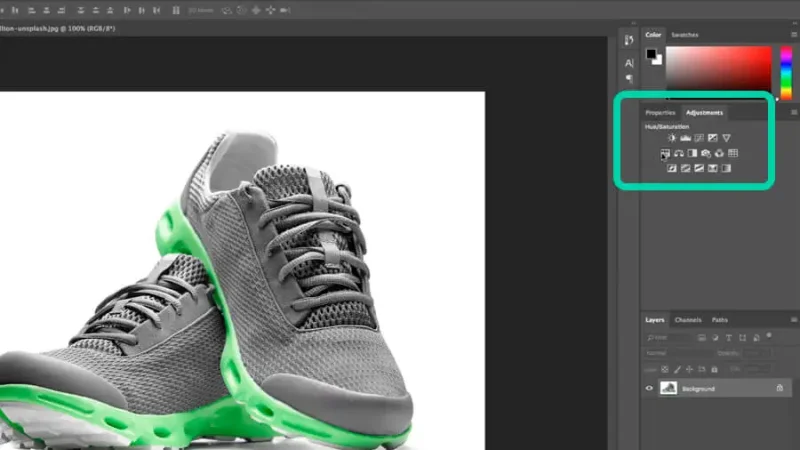Switch to the Properties tab

(660, 113)
